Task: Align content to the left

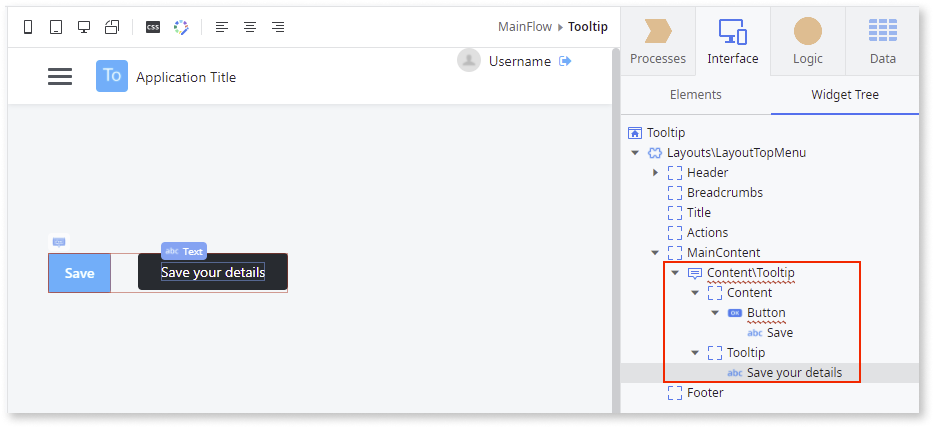Action: pyautogui.click(x=222, y=27)
